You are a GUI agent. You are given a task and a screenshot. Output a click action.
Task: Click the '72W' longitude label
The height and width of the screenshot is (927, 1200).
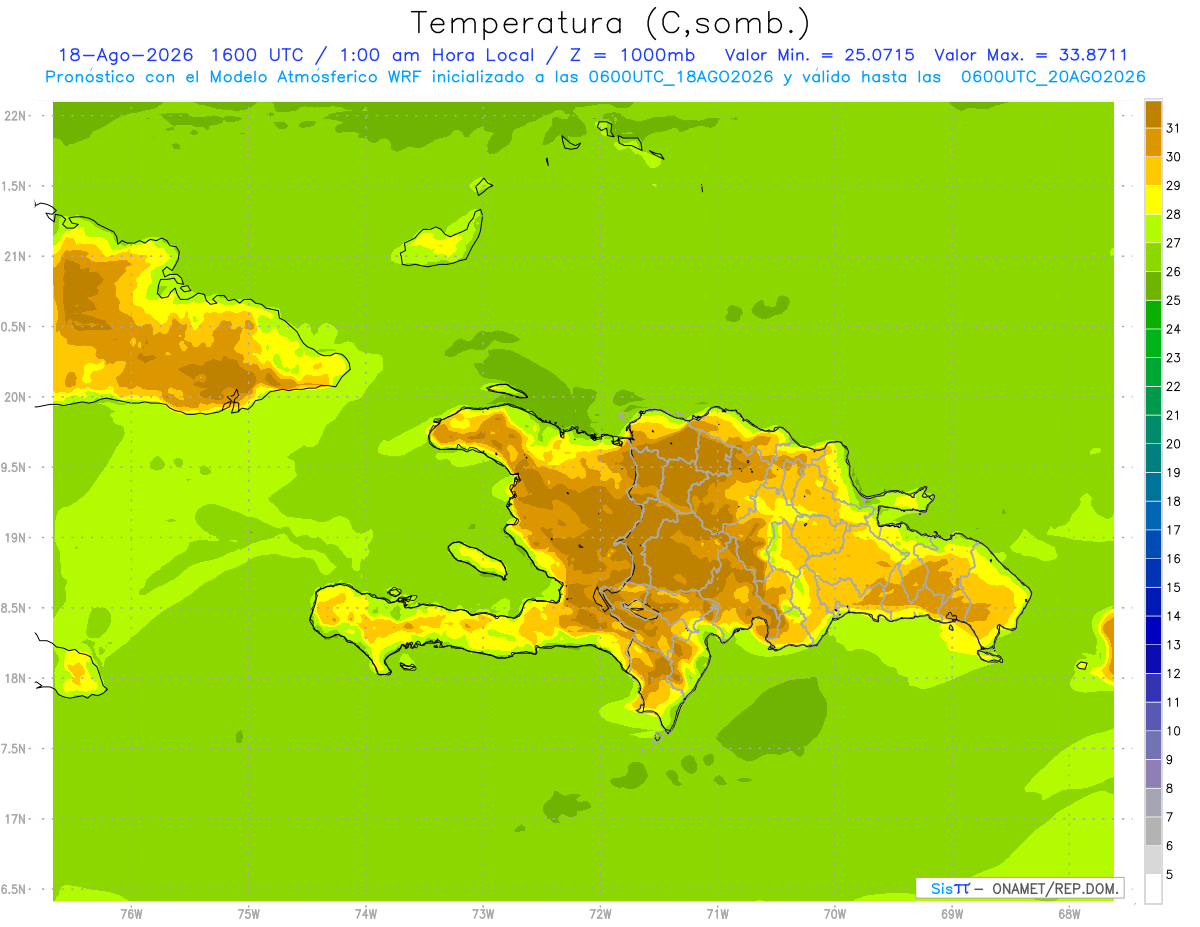click(x=600, y=914)
